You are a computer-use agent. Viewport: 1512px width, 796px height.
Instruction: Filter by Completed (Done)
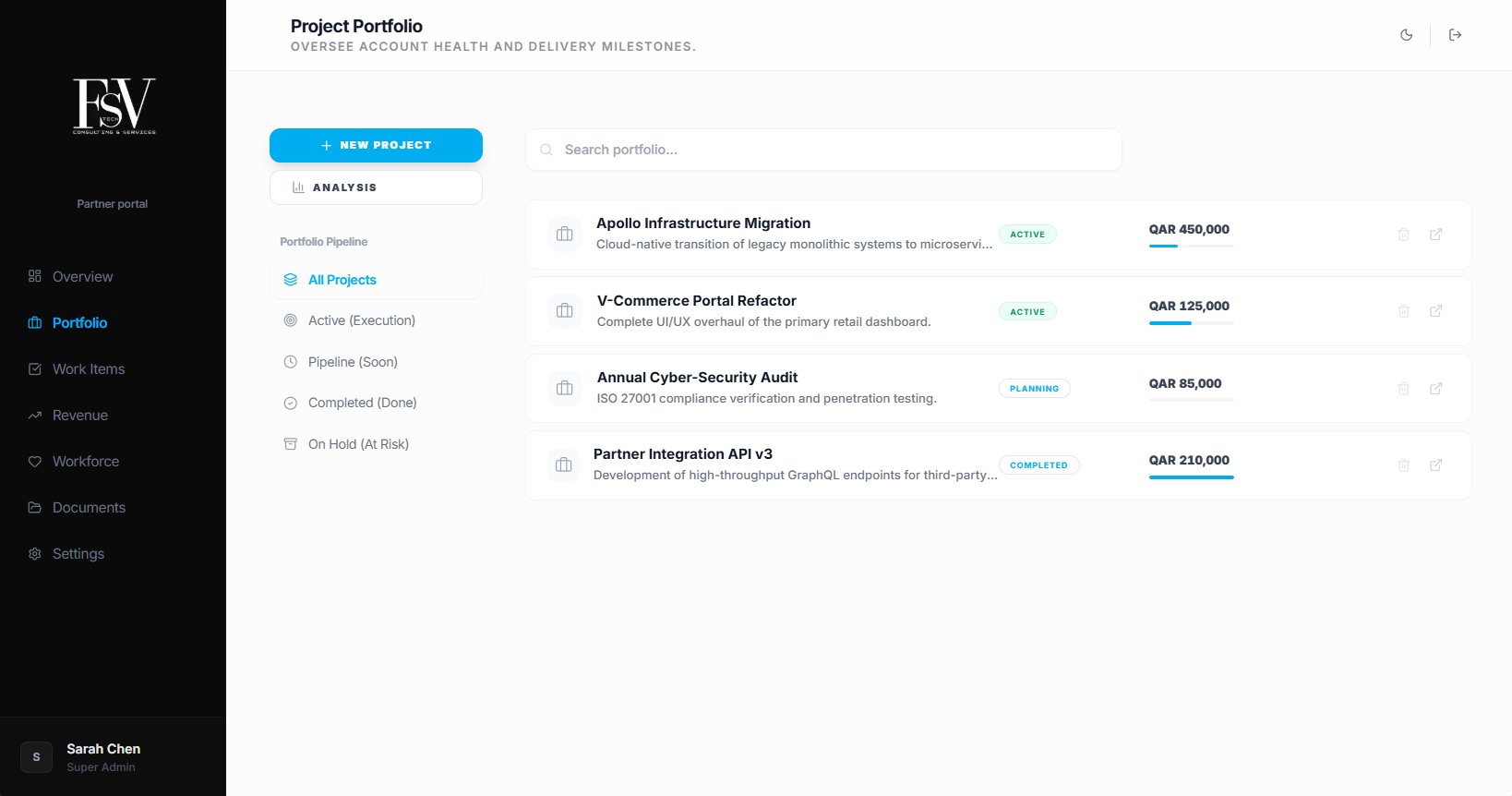[x=376, y=403]
